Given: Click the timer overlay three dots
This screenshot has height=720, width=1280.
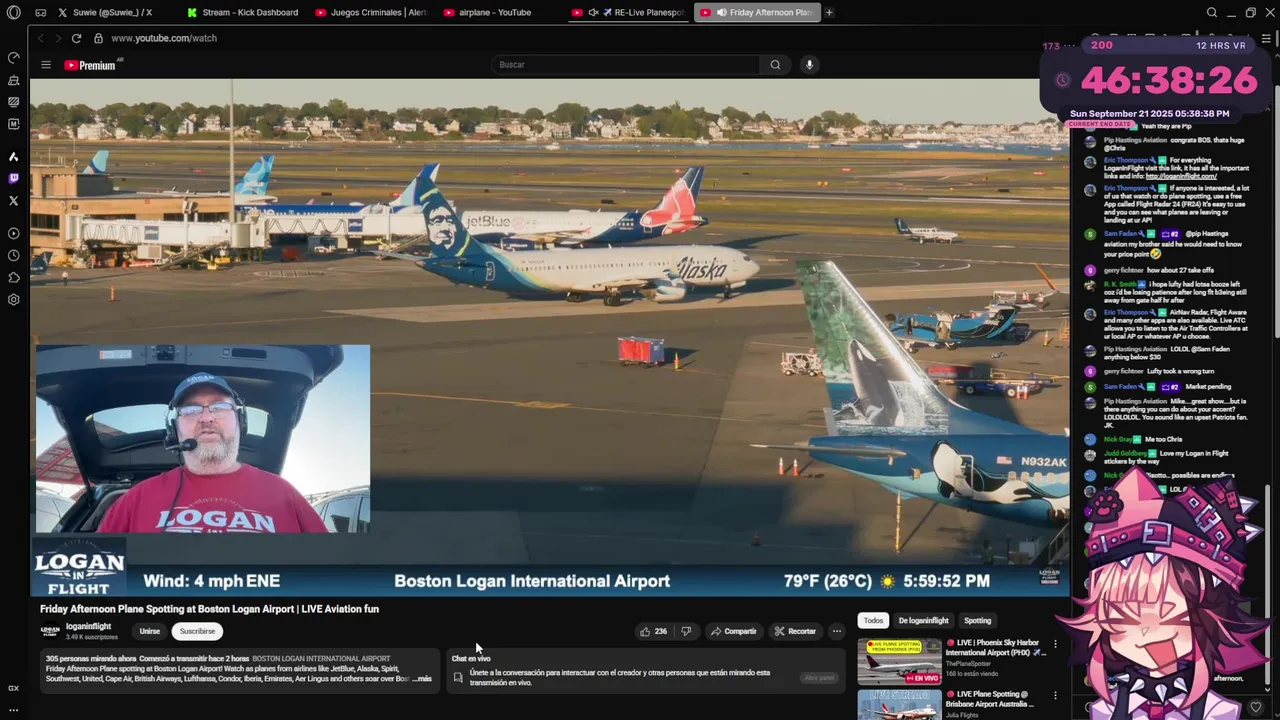Looking at the screenshot, I should tap(1070, 46).
